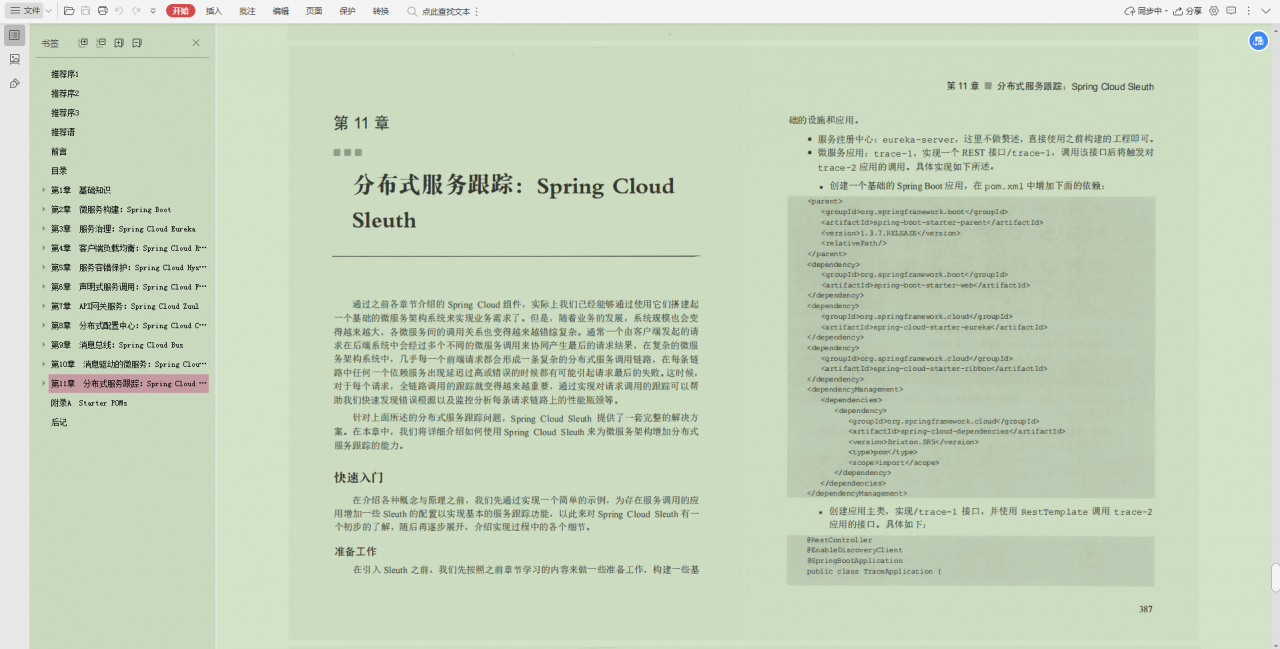Viewport: 1280px width, 649px height.
Task: Open the folder icon in top toolbar
Action: [69, 11]
